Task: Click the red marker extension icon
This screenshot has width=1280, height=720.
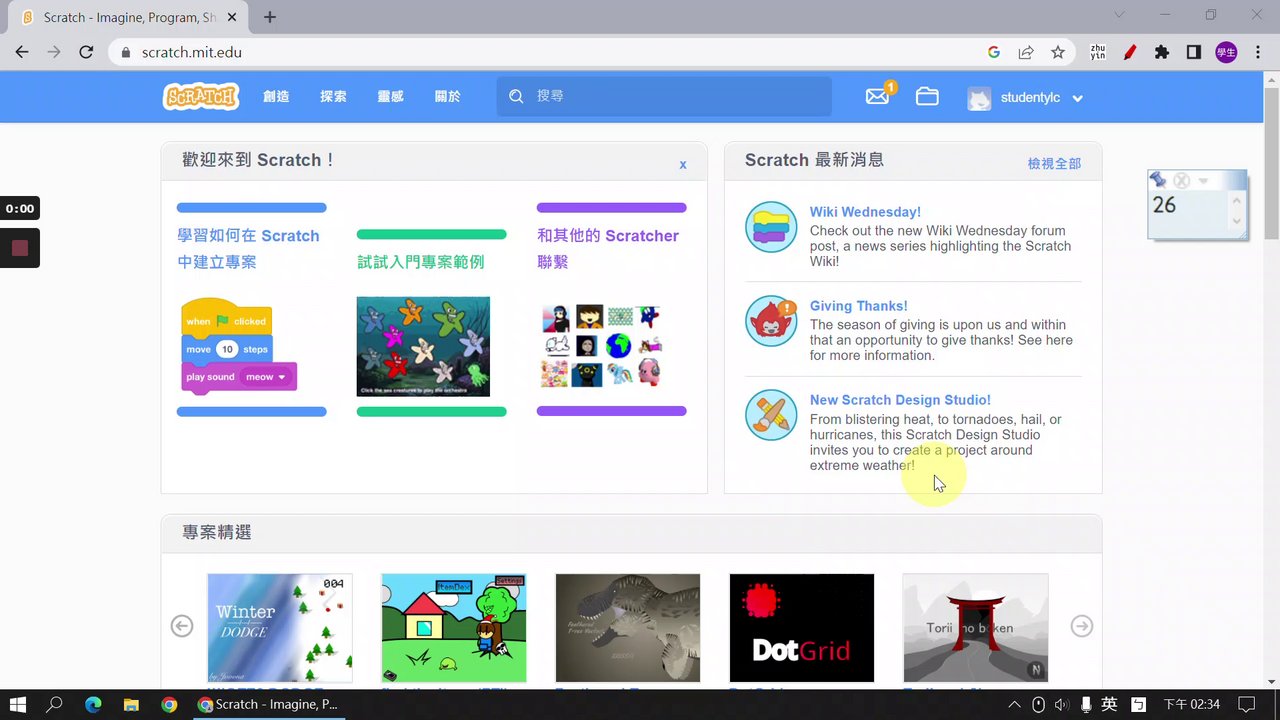Action: (1129, 52)
